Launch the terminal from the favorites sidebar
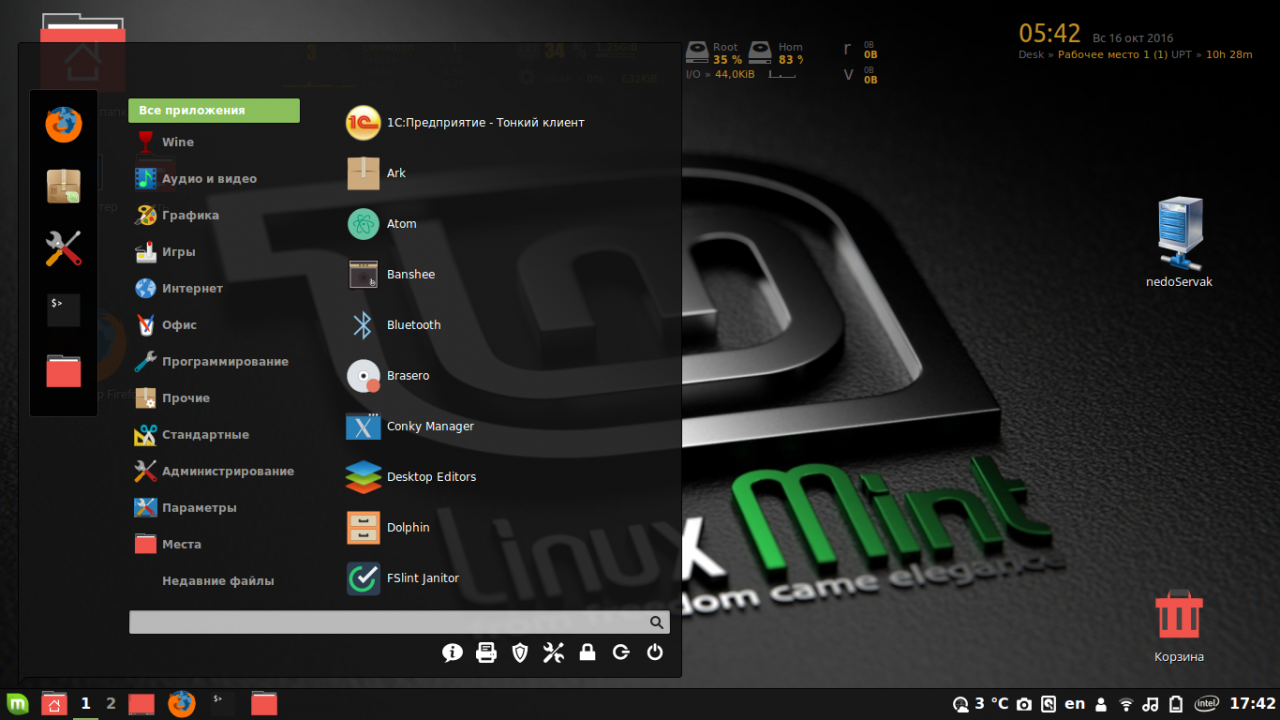The width and height of the screenshot is (1280, 720). [63, 309]
